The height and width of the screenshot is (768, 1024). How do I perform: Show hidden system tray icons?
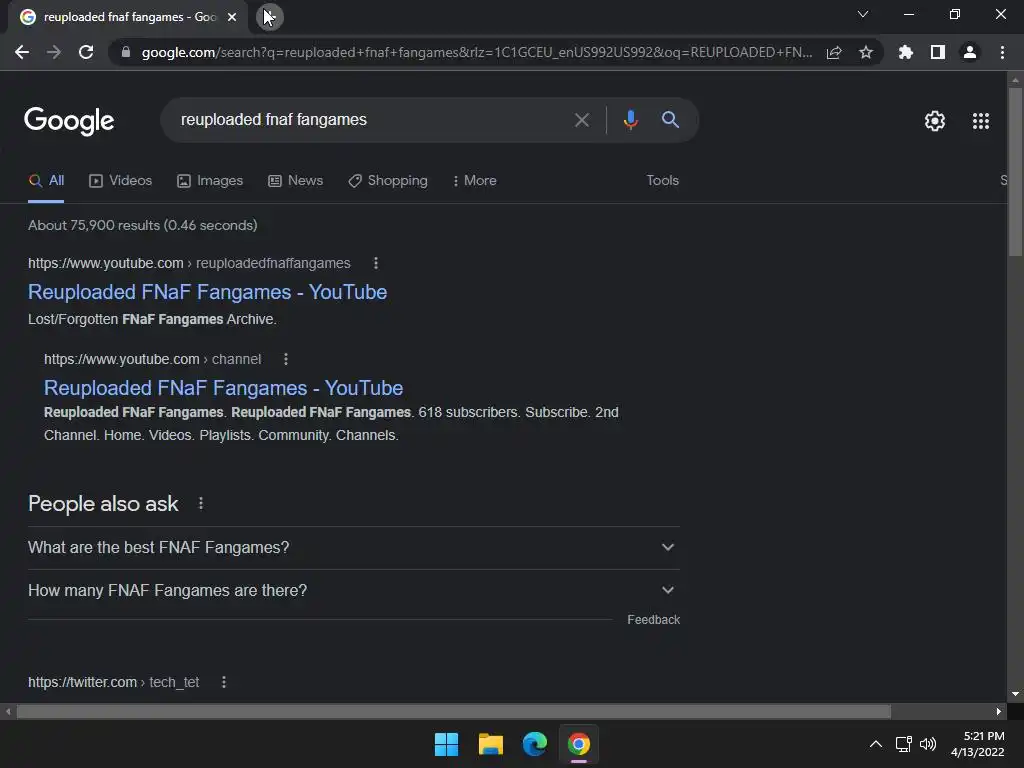[876, 744]
